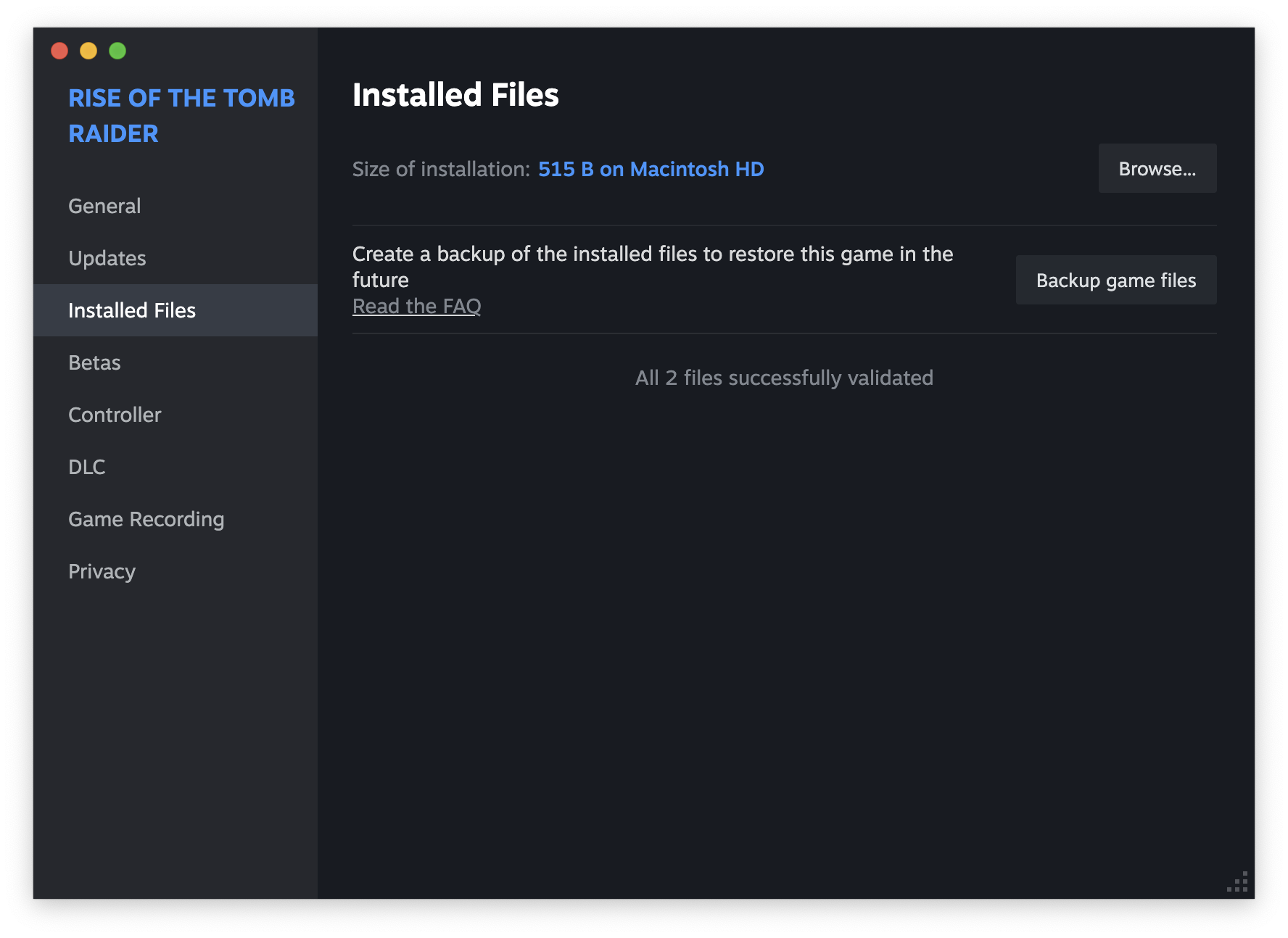
Task: Open the Read the FAQ link
Action: point(416,306)
